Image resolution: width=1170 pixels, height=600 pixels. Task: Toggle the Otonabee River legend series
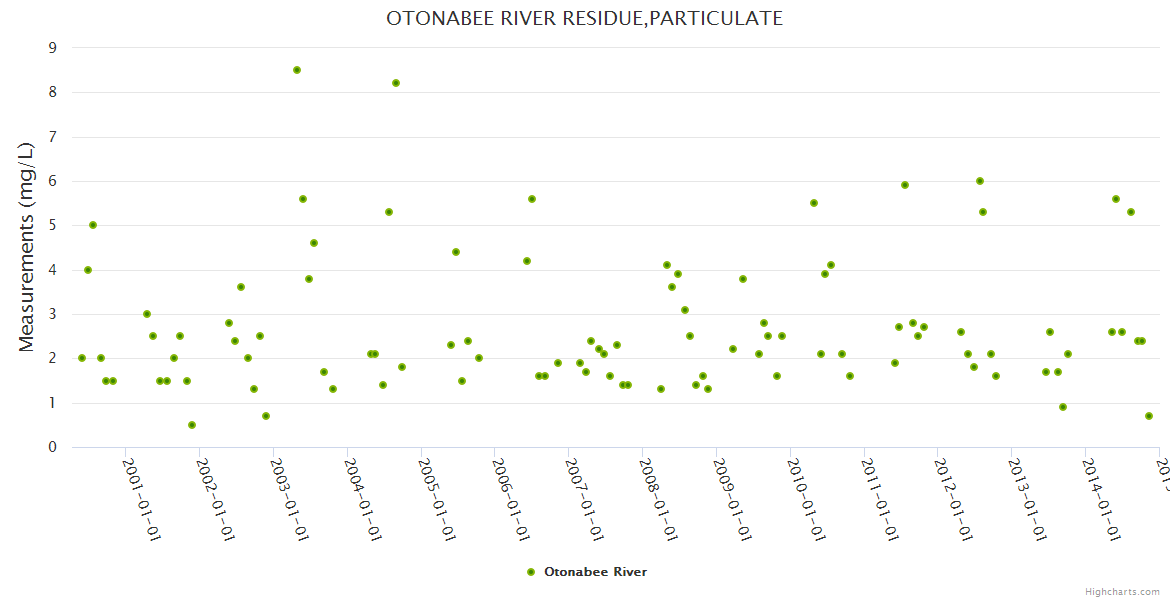click(x=595, y=572)
